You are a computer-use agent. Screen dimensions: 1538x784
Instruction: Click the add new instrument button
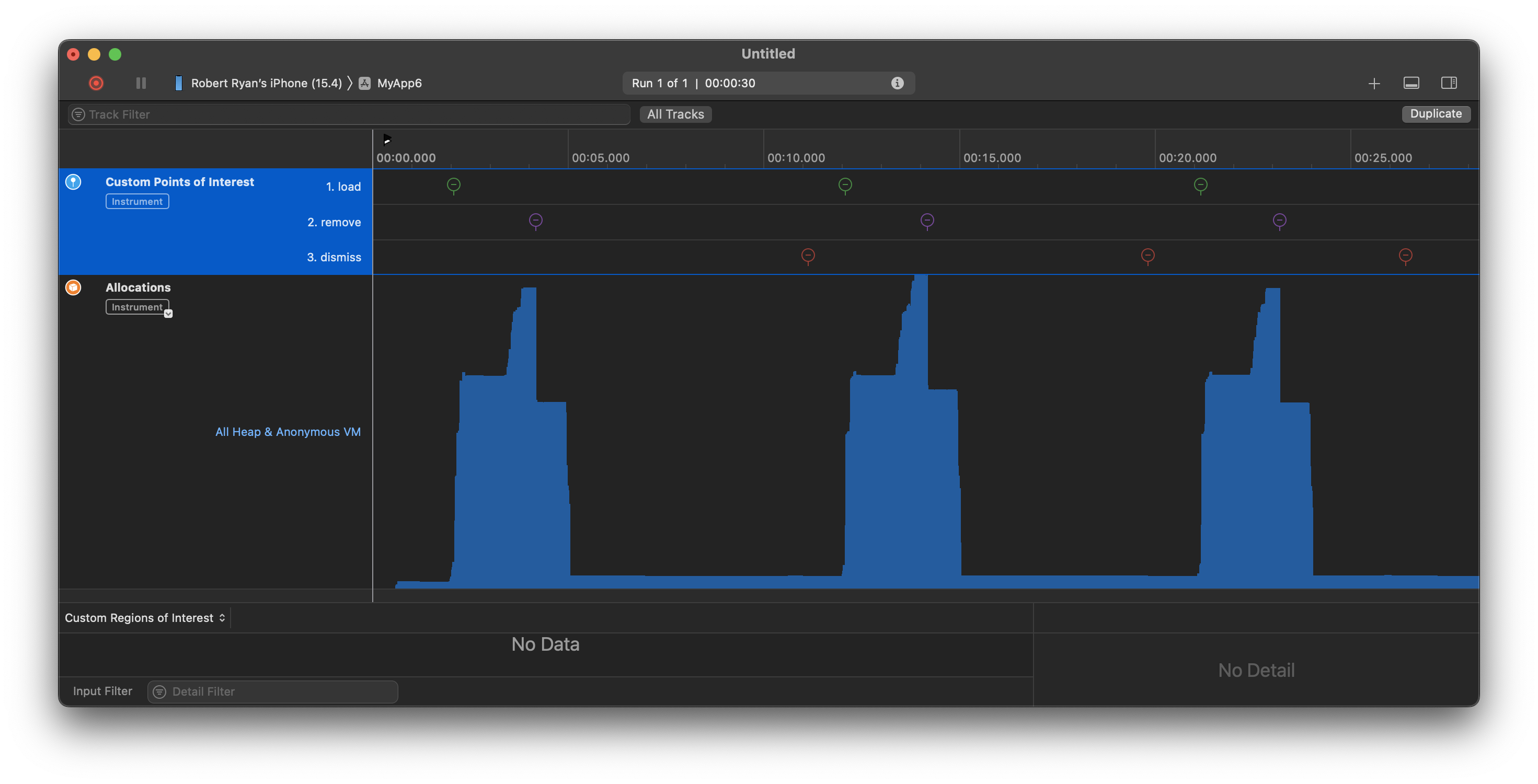(1374, 82)
